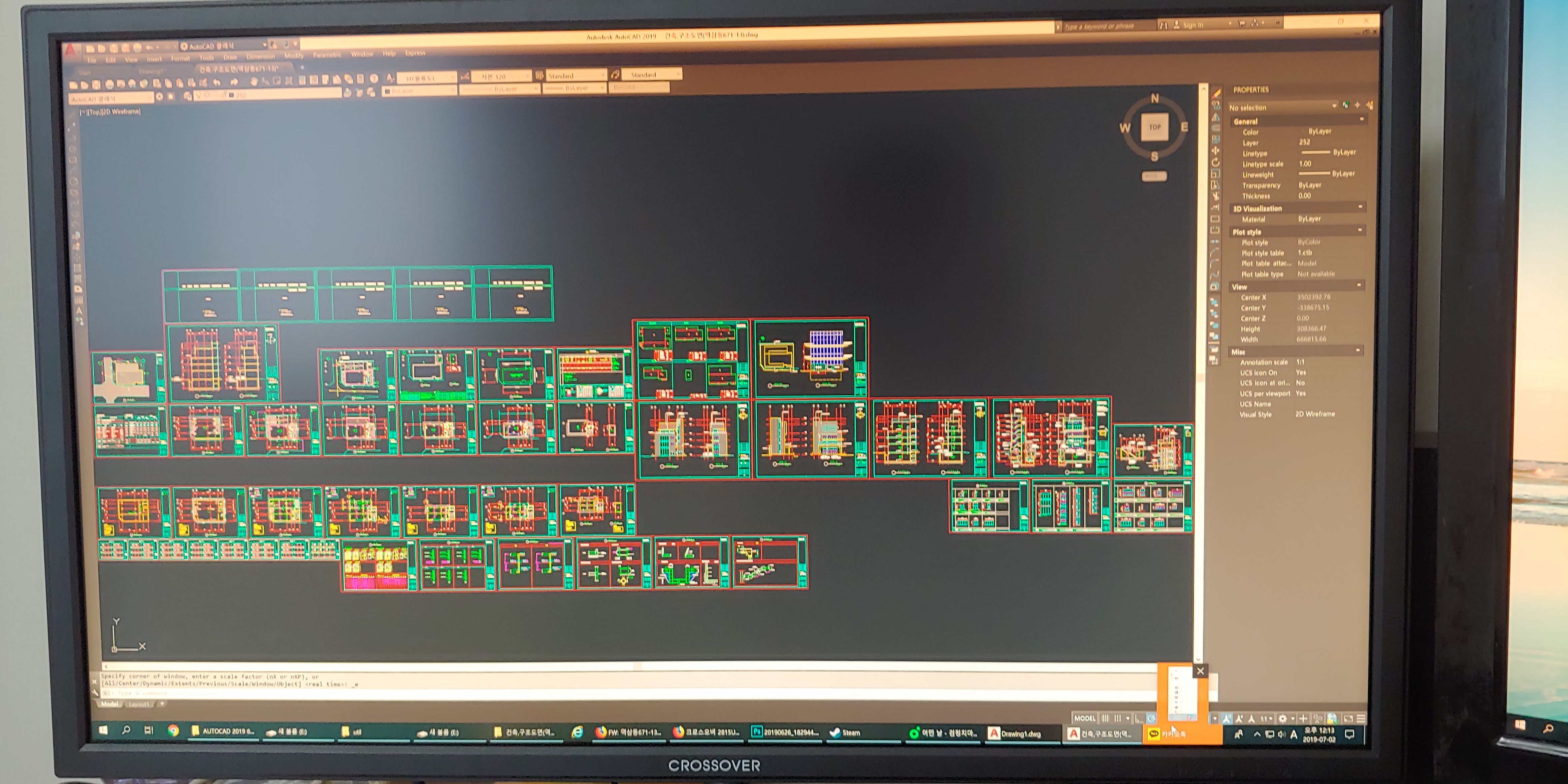Click the TOP face of the ViewCube

(1154, 127)
